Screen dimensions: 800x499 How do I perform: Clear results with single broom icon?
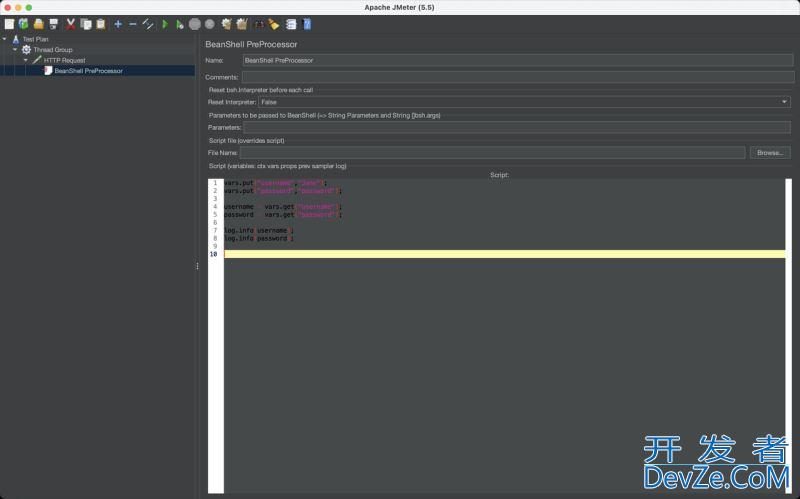(x=227, y=24)
